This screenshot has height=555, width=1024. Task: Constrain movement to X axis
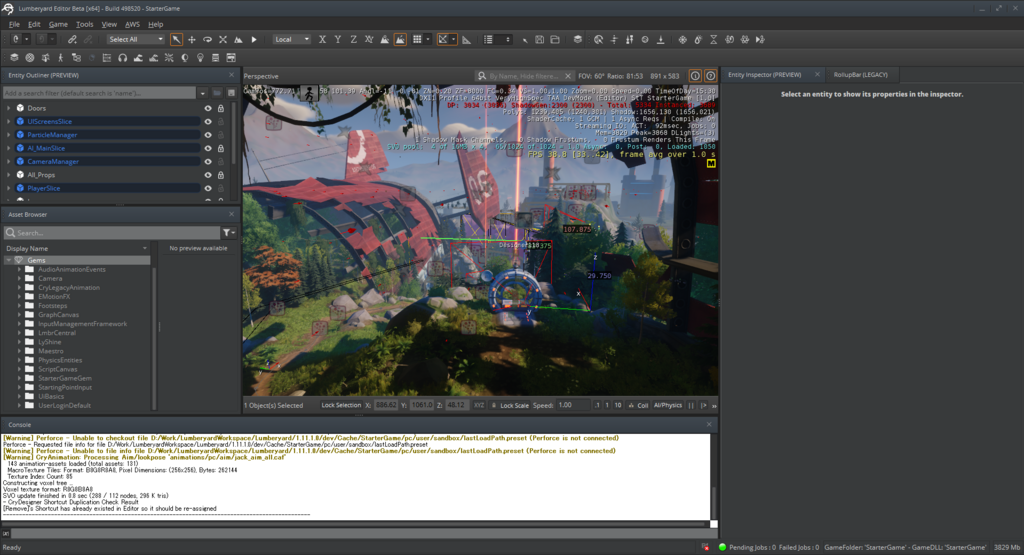point(322,39)
